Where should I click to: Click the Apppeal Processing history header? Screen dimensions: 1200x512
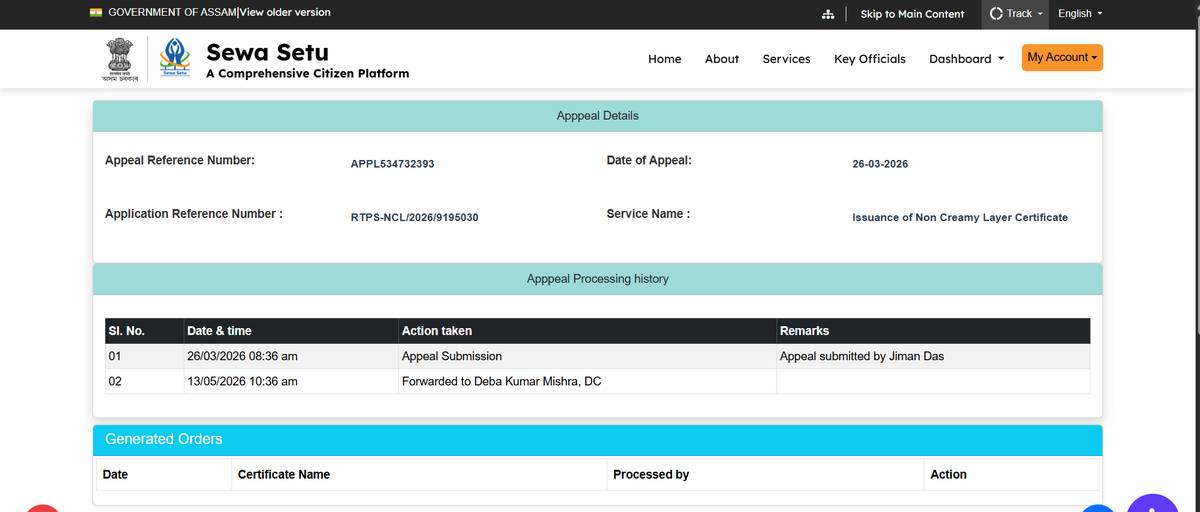[x=597, y=279]
